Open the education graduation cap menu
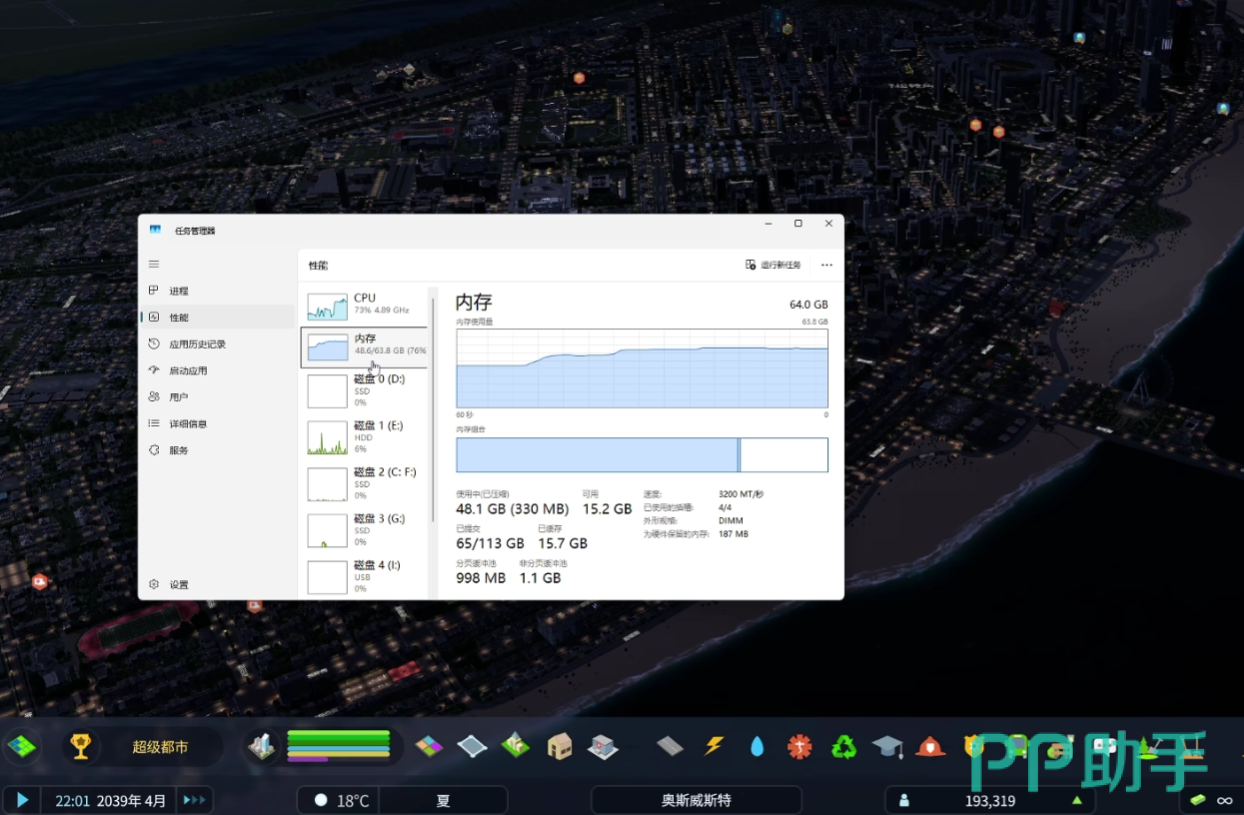The height and width of the screenshot is (815, 1244). 887,747
